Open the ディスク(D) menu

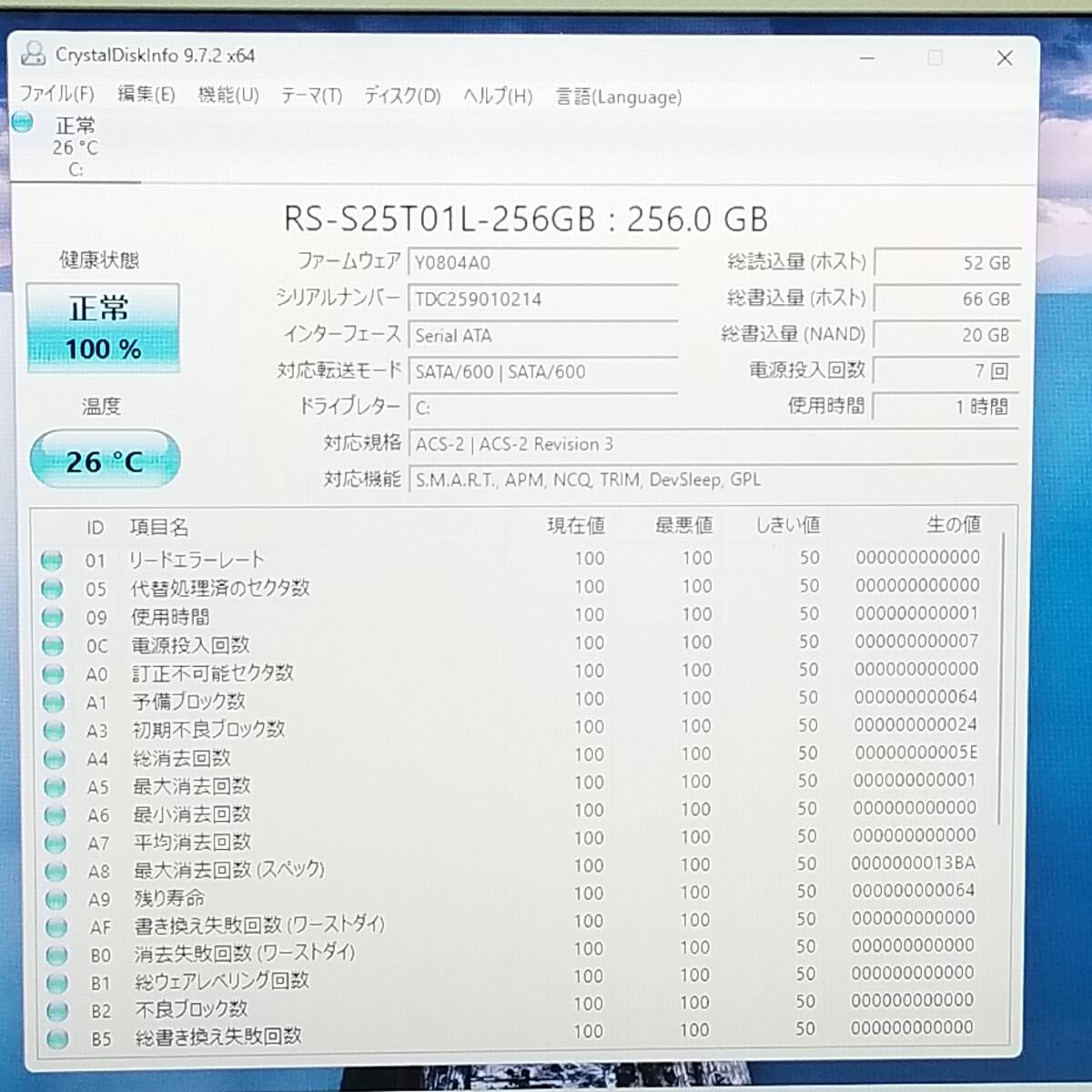(x=402, y=96)
